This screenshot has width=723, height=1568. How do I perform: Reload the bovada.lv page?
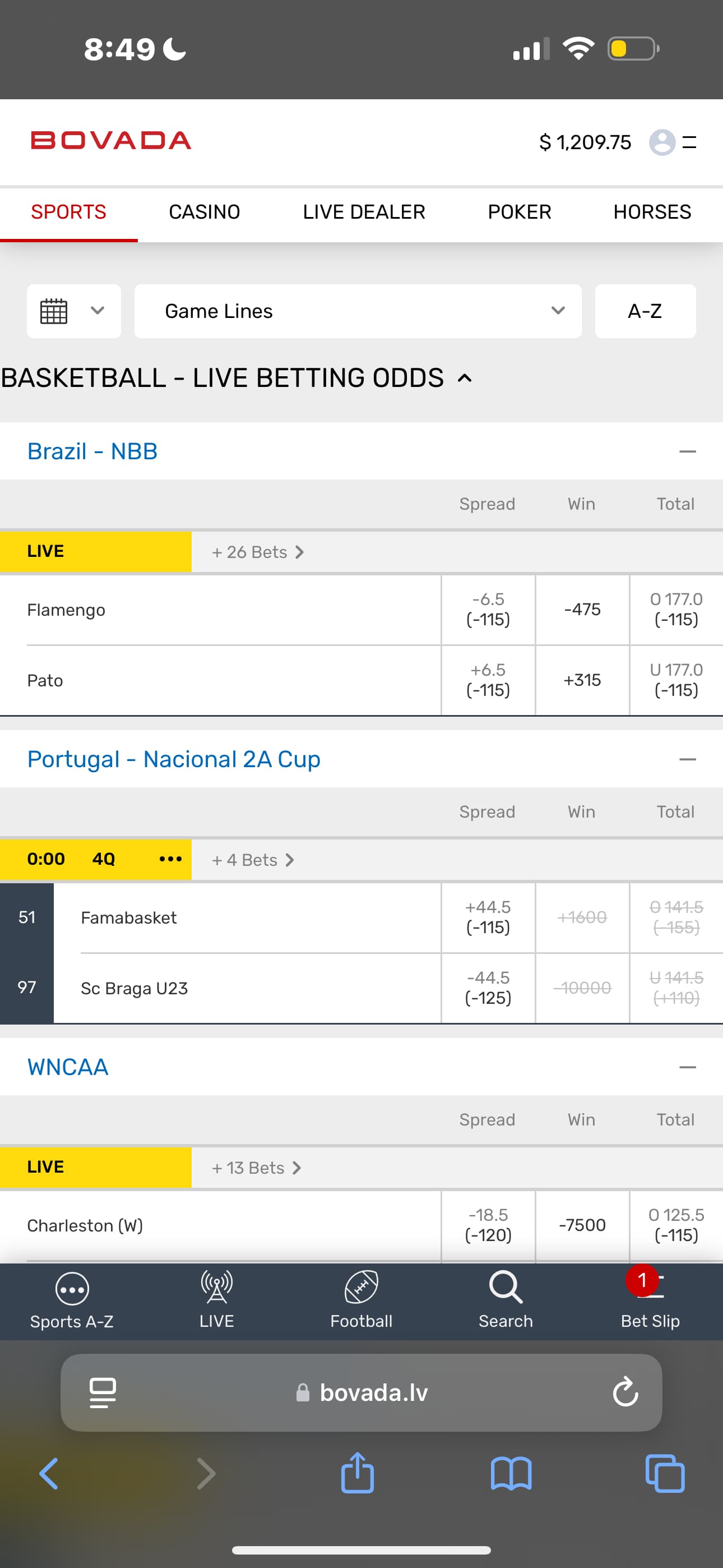pos(625,1392)
